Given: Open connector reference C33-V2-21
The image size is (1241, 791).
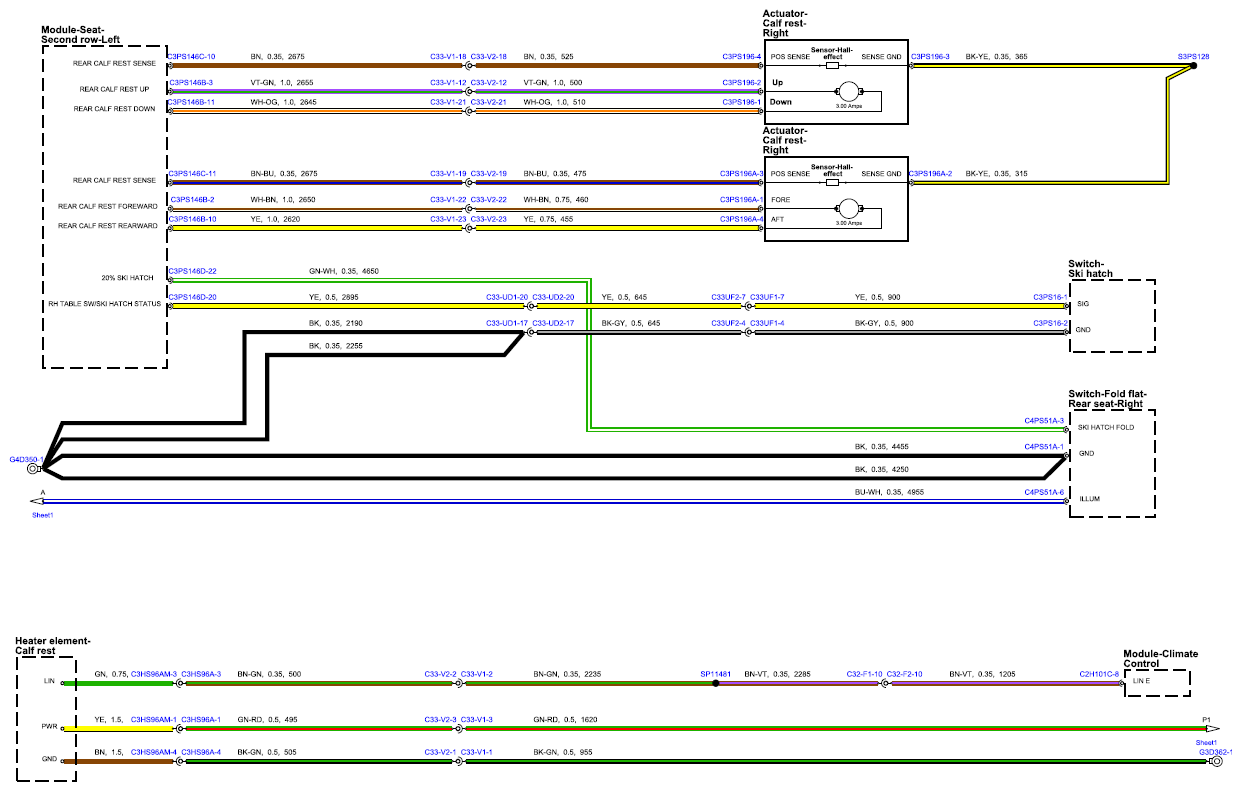Looking at the screenshot, I should coord(489,102).
